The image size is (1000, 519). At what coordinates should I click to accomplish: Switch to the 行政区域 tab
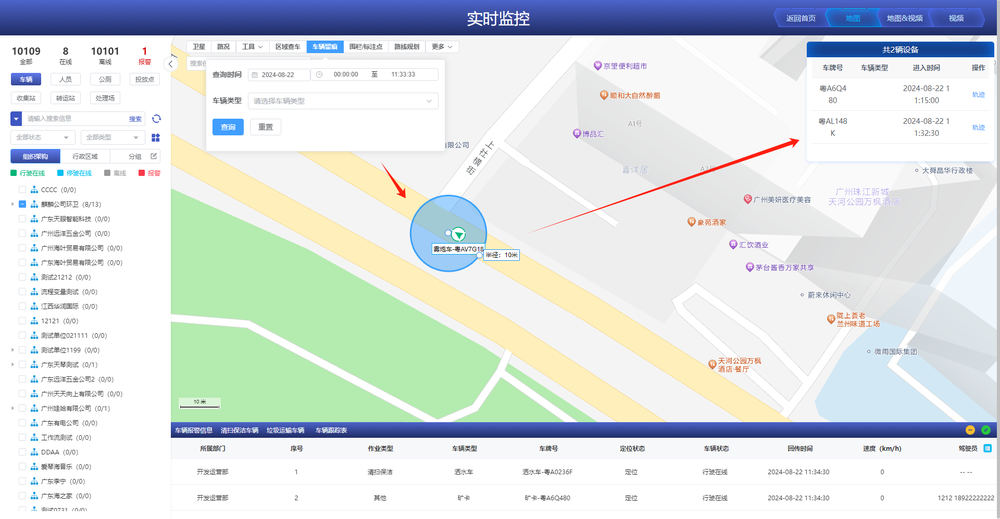tap(85, 156)
